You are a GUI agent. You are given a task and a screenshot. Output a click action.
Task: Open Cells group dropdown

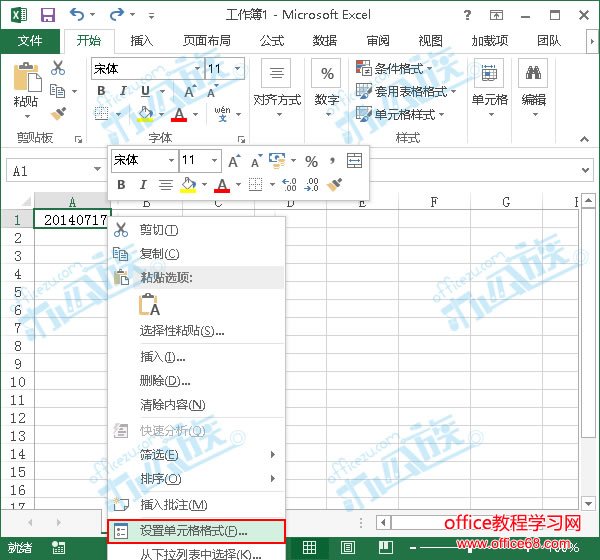click(x=489, y=88)
